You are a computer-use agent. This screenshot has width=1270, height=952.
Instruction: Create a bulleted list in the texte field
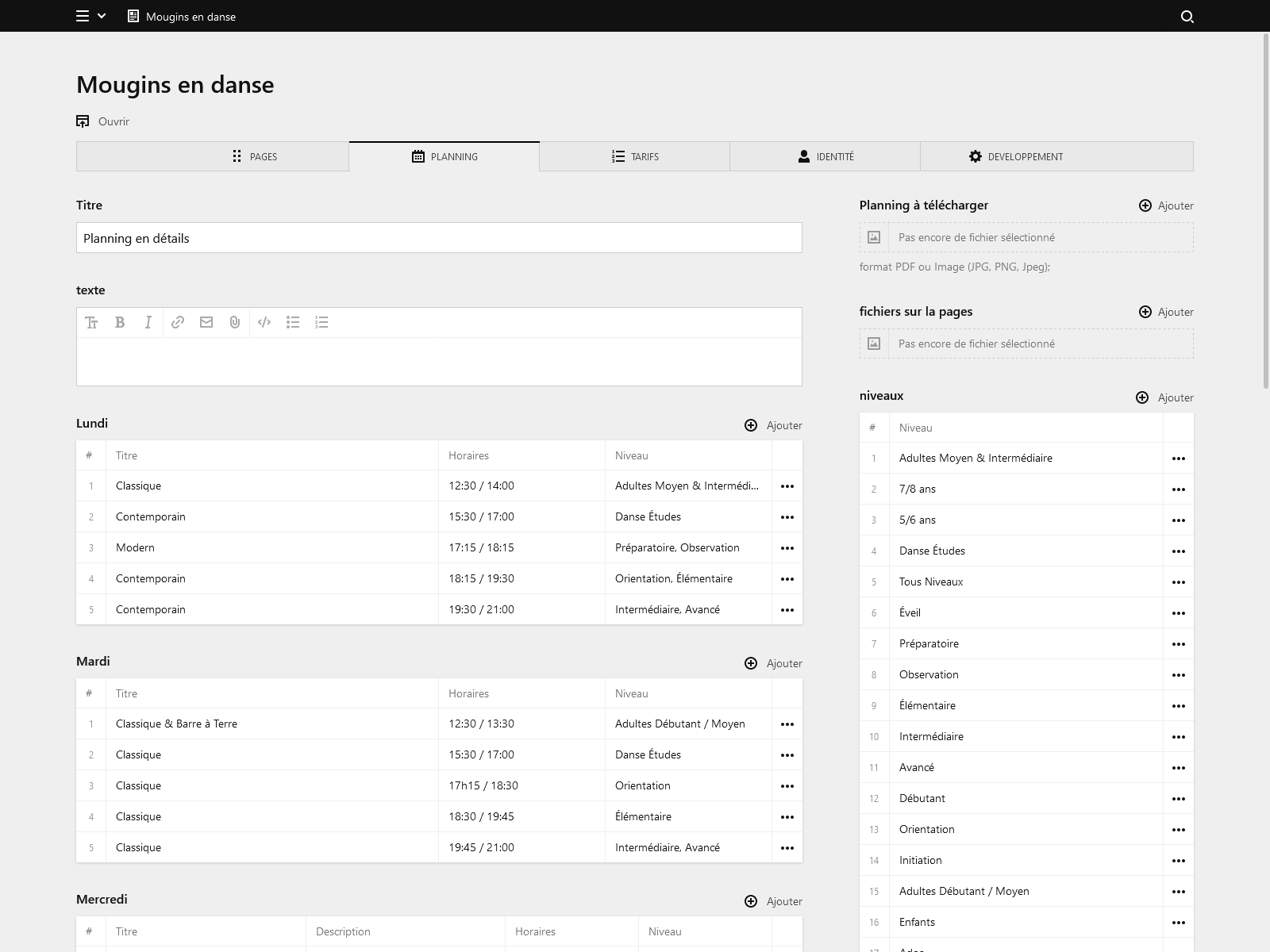[293, 322]
